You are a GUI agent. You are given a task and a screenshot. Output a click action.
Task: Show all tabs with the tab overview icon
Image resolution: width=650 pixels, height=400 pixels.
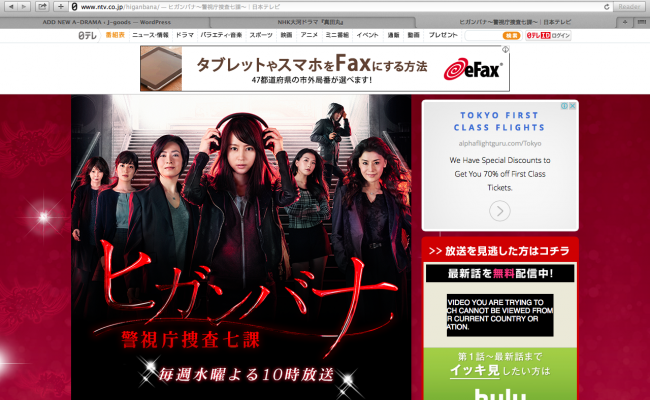click(641, 22)
